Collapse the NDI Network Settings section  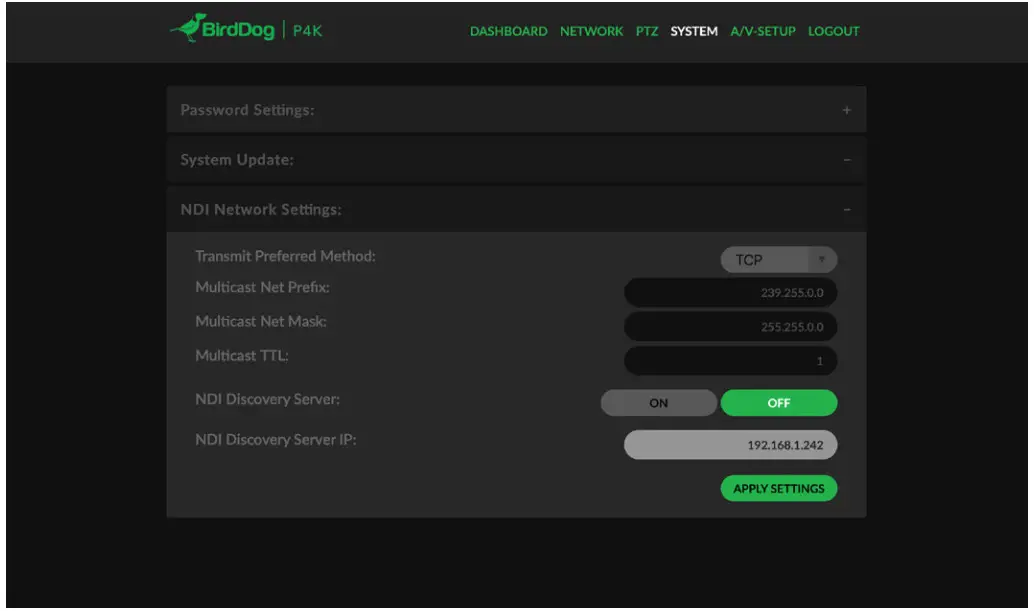click(848, 209)
